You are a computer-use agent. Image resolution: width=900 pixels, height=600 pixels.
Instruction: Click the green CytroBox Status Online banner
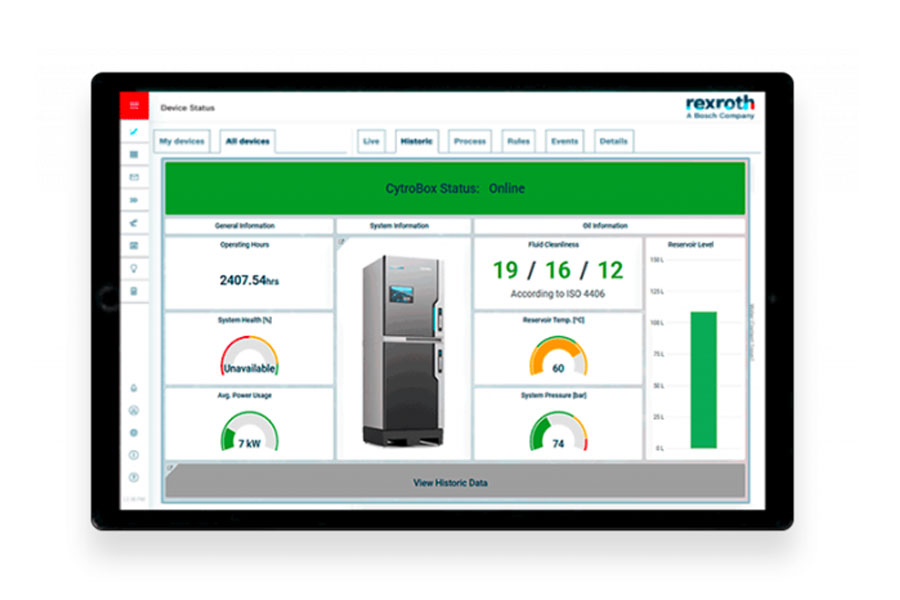point(455,188)
